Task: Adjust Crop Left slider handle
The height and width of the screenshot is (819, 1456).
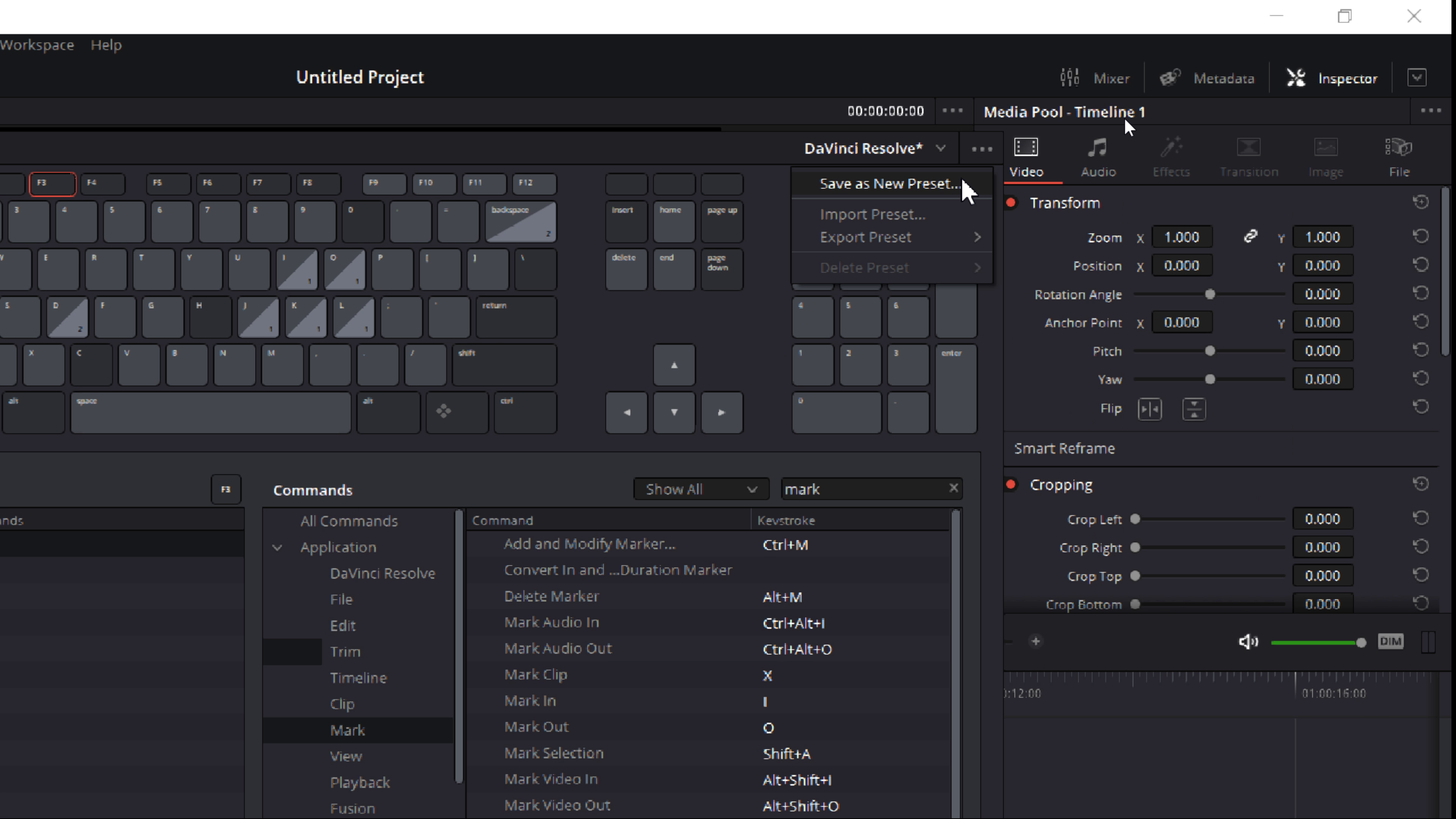Action: point(1135,519)
